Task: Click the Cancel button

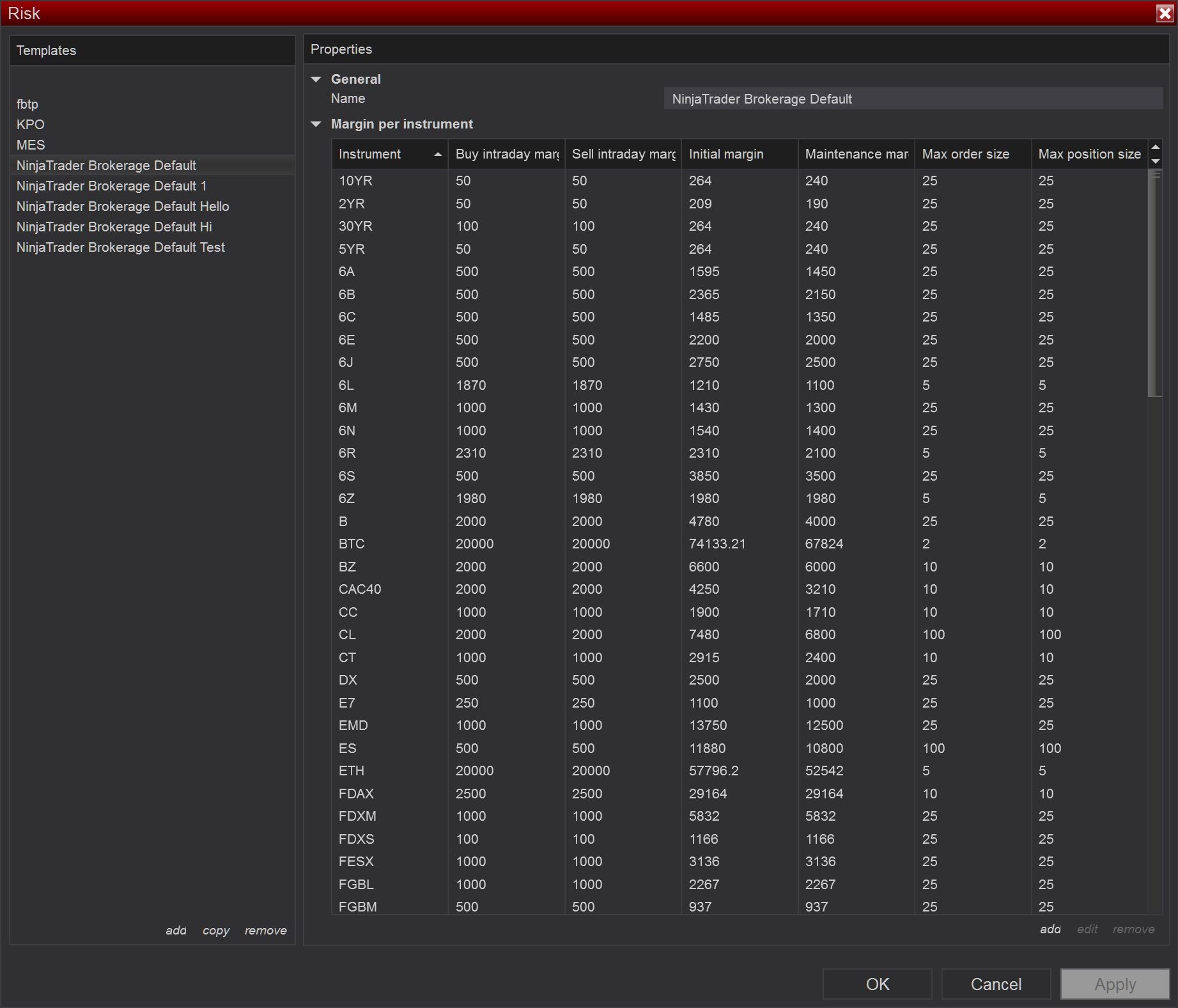Action: click(996, 984)
